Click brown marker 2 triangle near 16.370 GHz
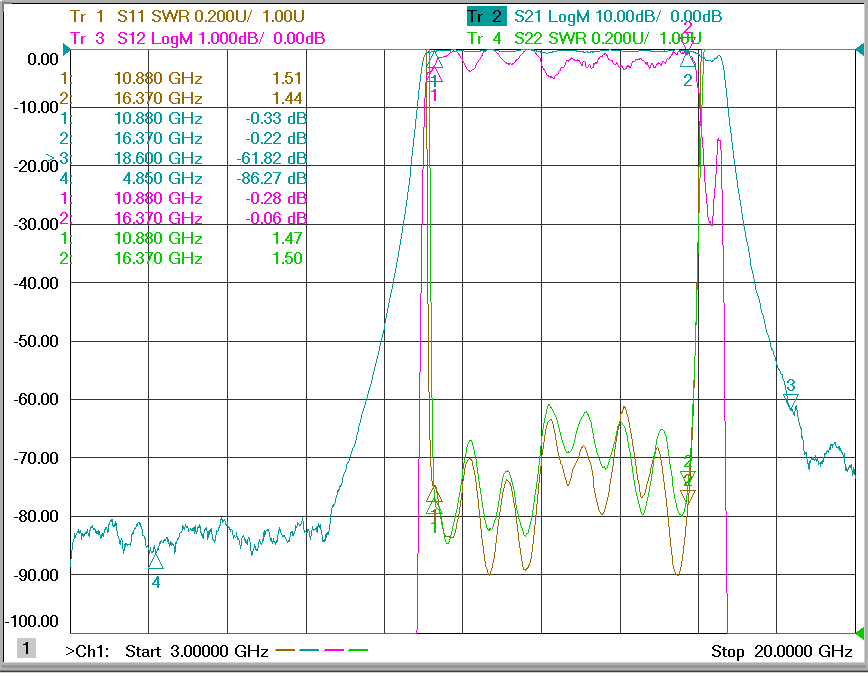 tap(688, 496)
